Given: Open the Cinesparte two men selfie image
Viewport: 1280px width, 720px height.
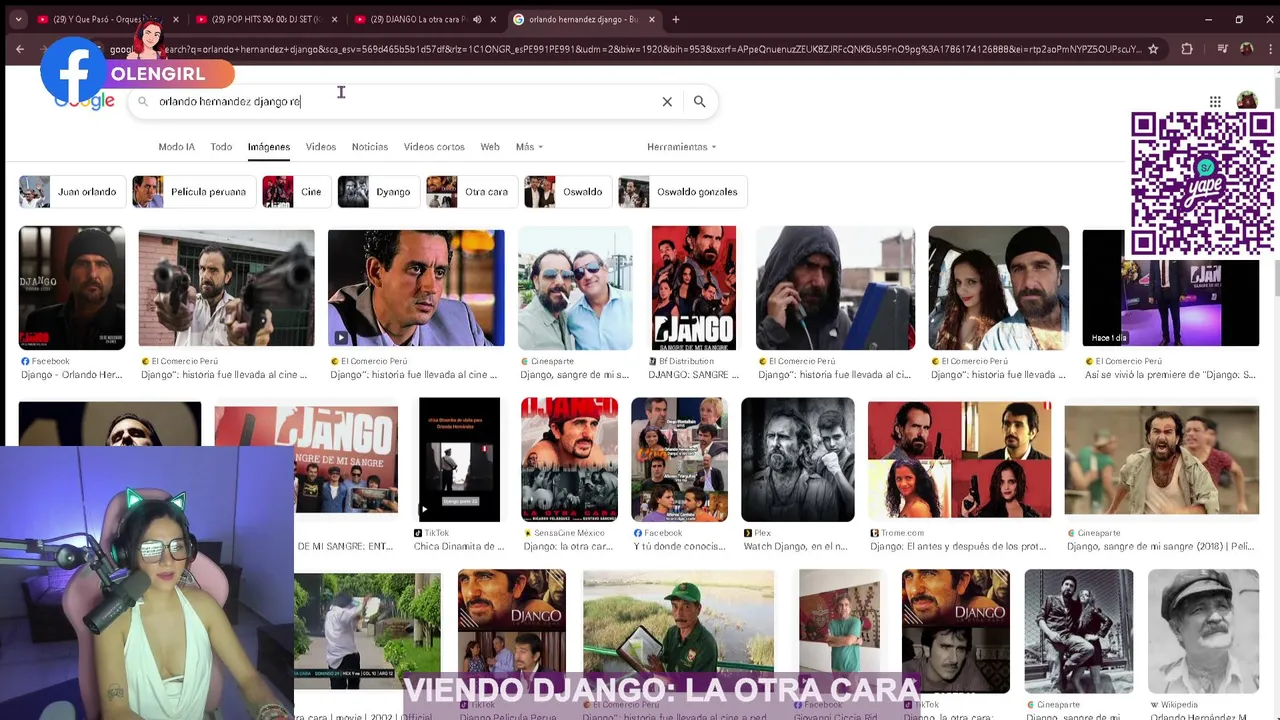Looking at the screenshot, I should point(575,288).
